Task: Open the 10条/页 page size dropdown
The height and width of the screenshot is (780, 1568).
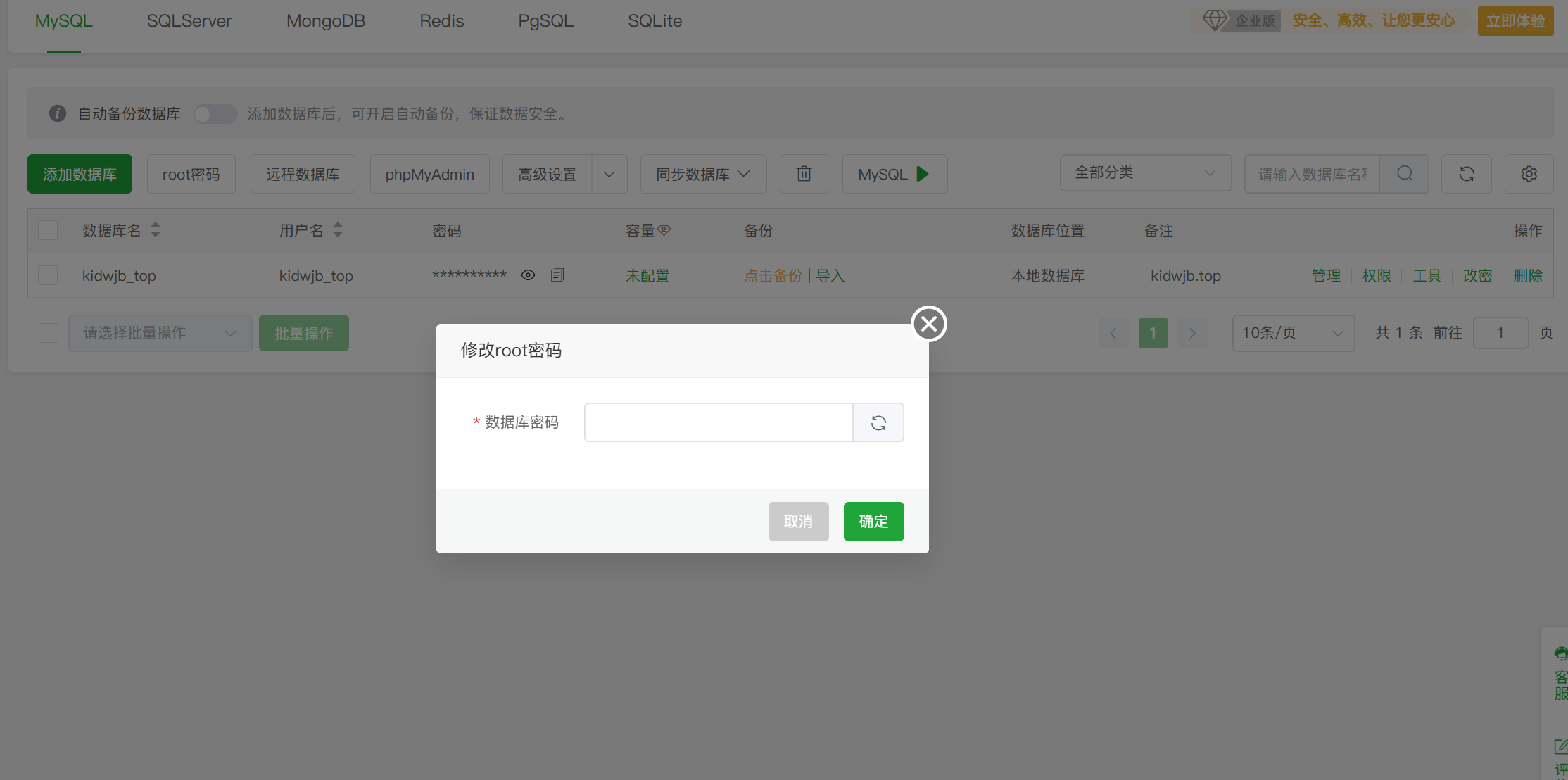Action: [x=1294, y=332]
